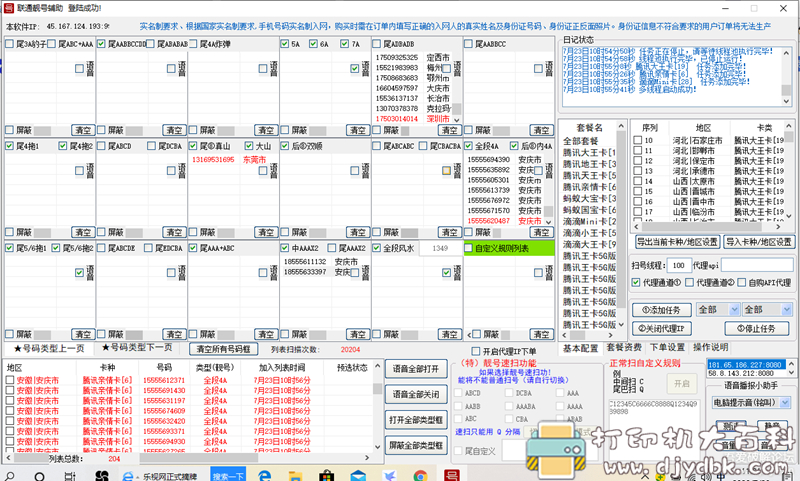Click the red 号 app taskbar icon
This screenshot has width=800, height=481.
[452, 476]
